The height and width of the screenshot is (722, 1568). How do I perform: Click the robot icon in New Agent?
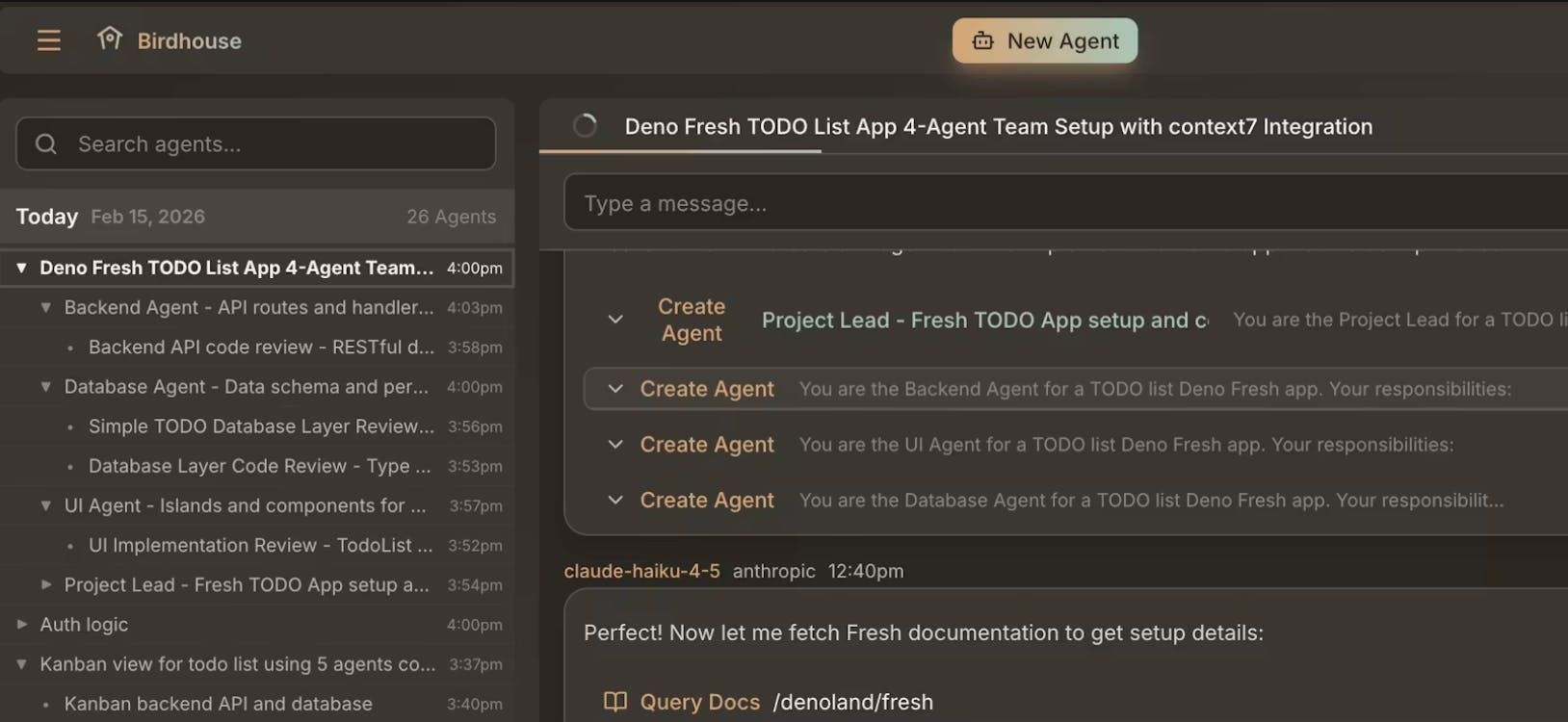(x=982, y=40)
